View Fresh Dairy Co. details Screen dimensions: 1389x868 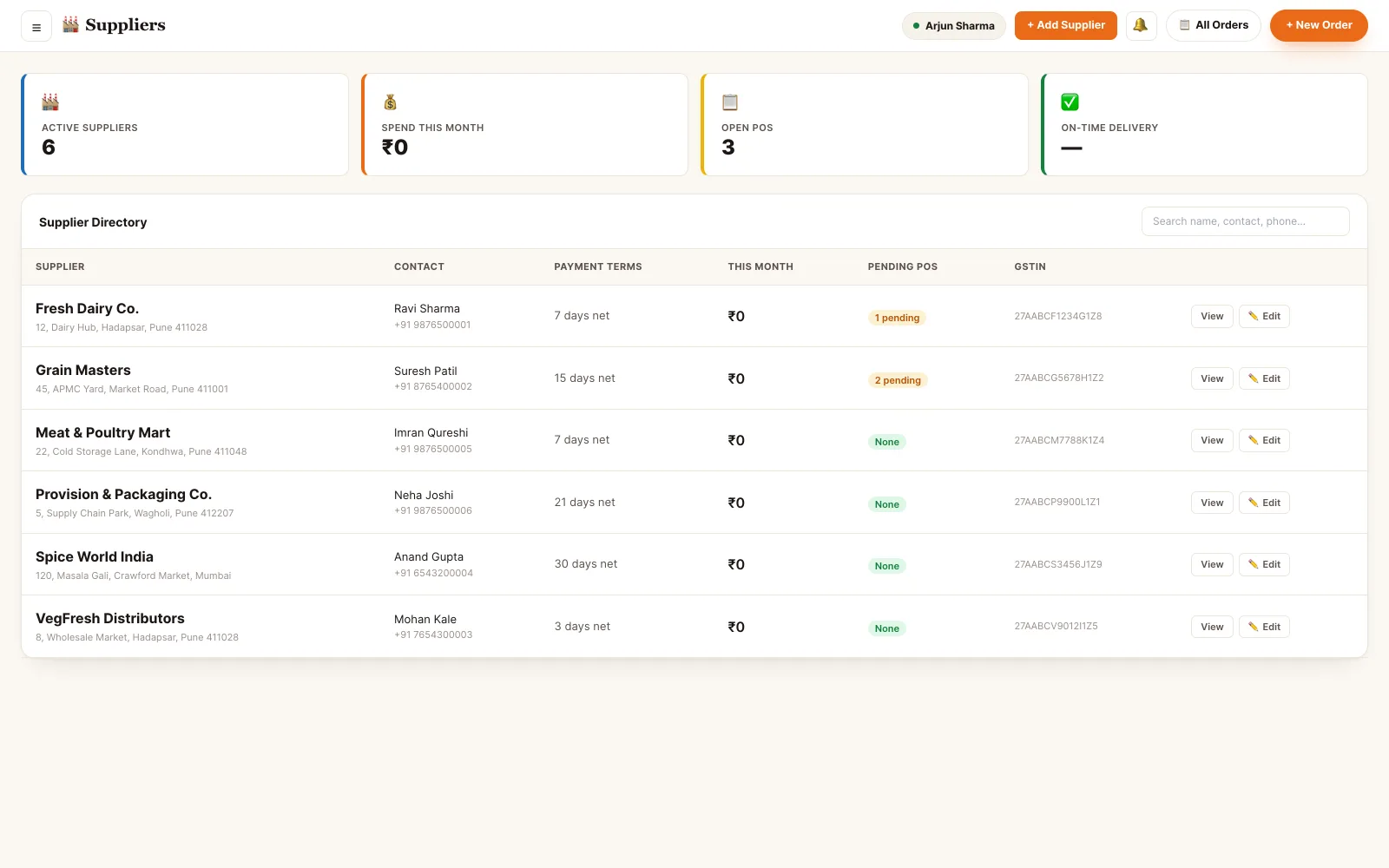tap(1212, 316)
